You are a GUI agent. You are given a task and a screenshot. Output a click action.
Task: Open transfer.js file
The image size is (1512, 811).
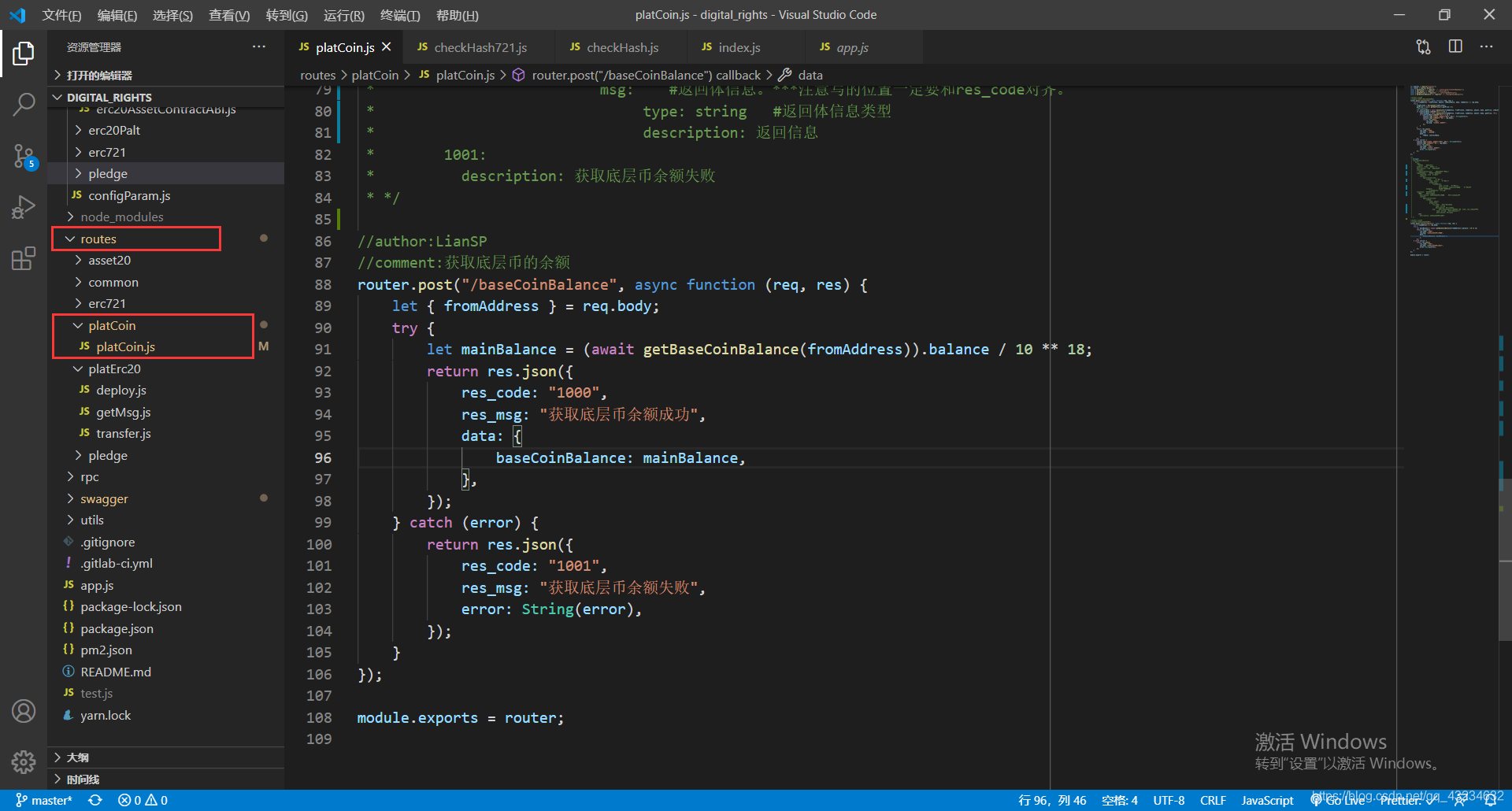tap(165, 433)
